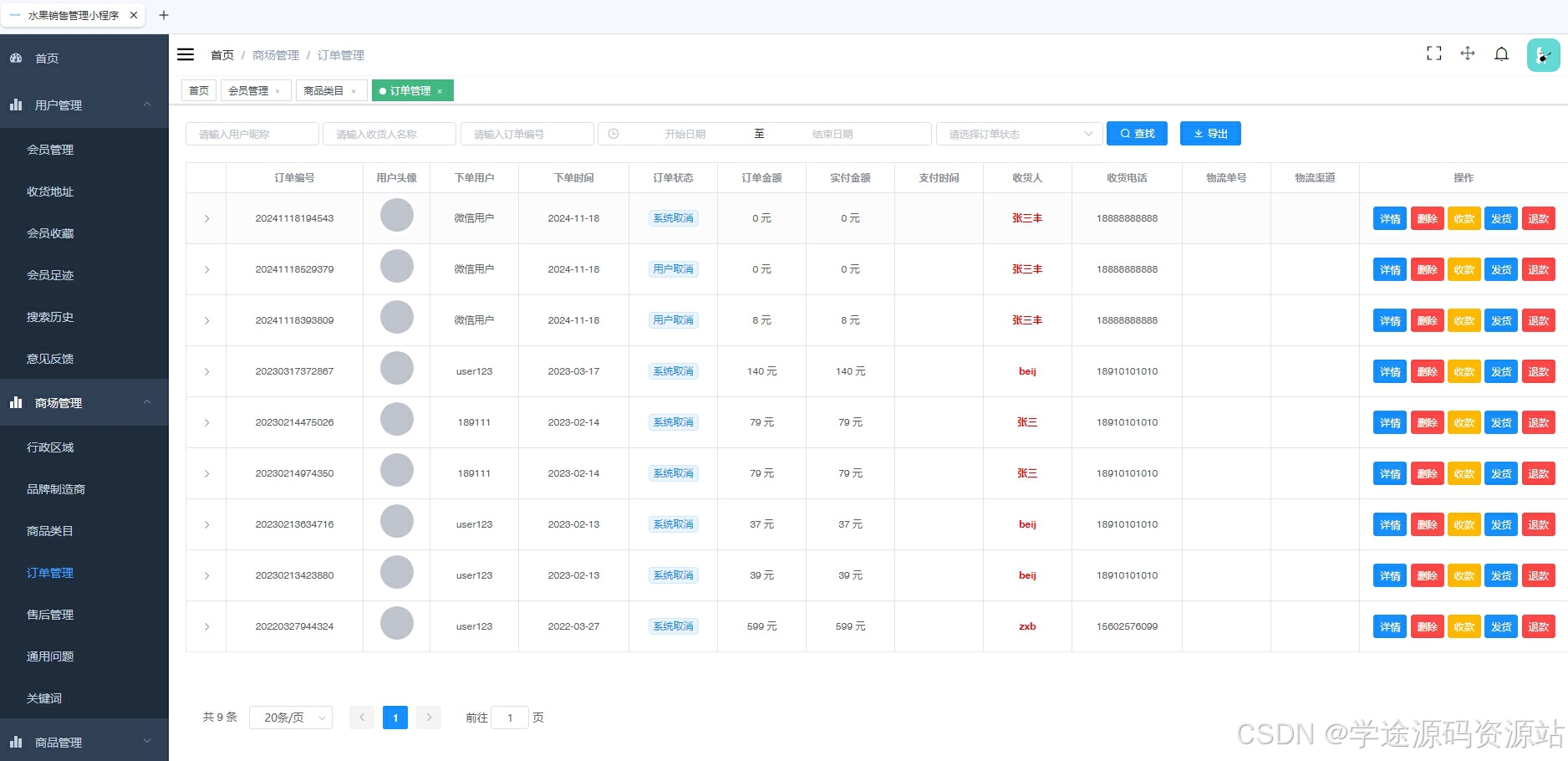The image size is (1568, 761).
Task: Click the chart icon beside 用户管理
Action: (x=16, y=105)
